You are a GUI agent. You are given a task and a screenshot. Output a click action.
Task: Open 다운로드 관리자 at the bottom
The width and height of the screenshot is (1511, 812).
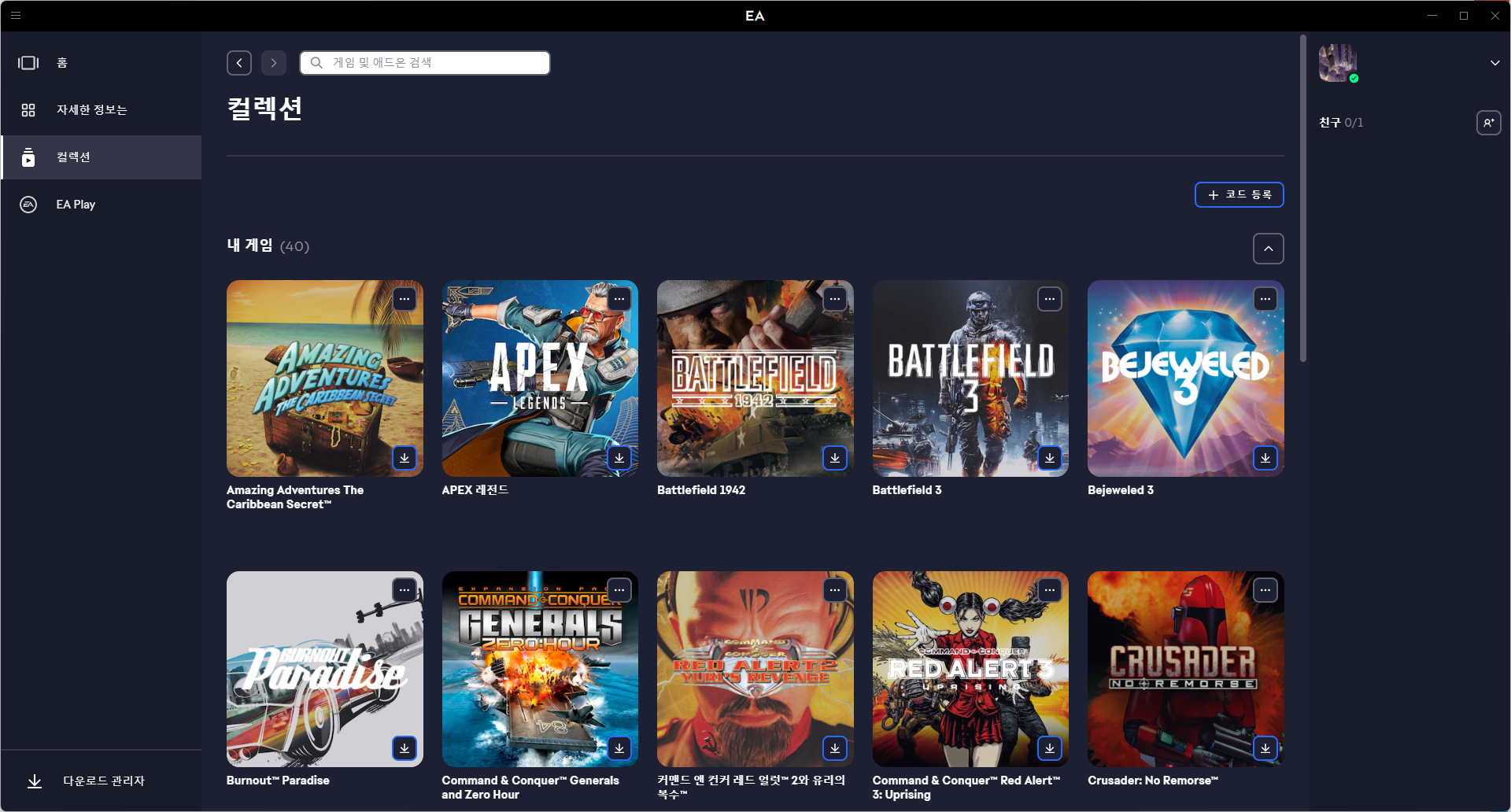click(x=101, y=781)
